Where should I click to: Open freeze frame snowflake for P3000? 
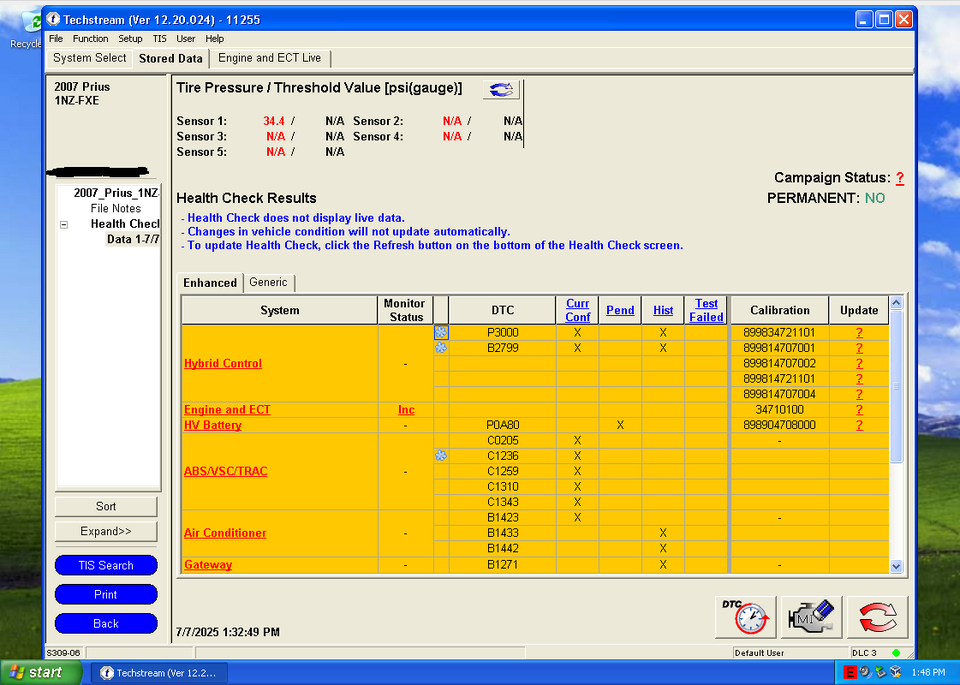click(x=441, y=332)
